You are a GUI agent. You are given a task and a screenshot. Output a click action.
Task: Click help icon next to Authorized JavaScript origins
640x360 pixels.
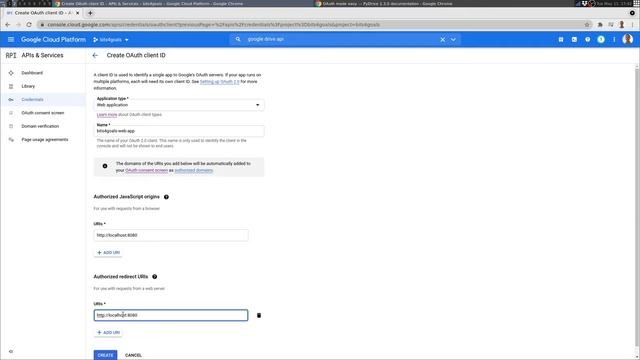pyautogui.click(x=166, y=197)
